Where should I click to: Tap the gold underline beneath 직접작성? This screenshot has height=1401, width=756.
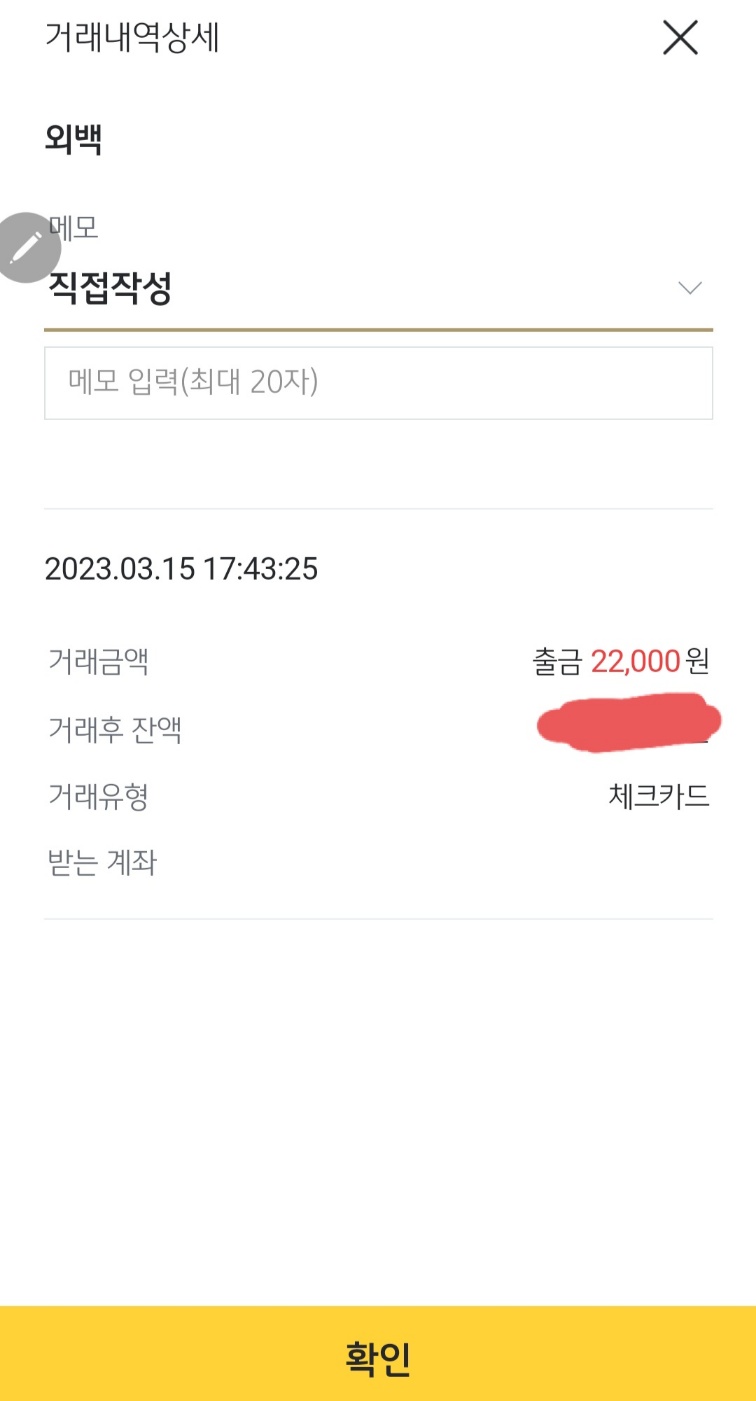(x=378, y=328)
